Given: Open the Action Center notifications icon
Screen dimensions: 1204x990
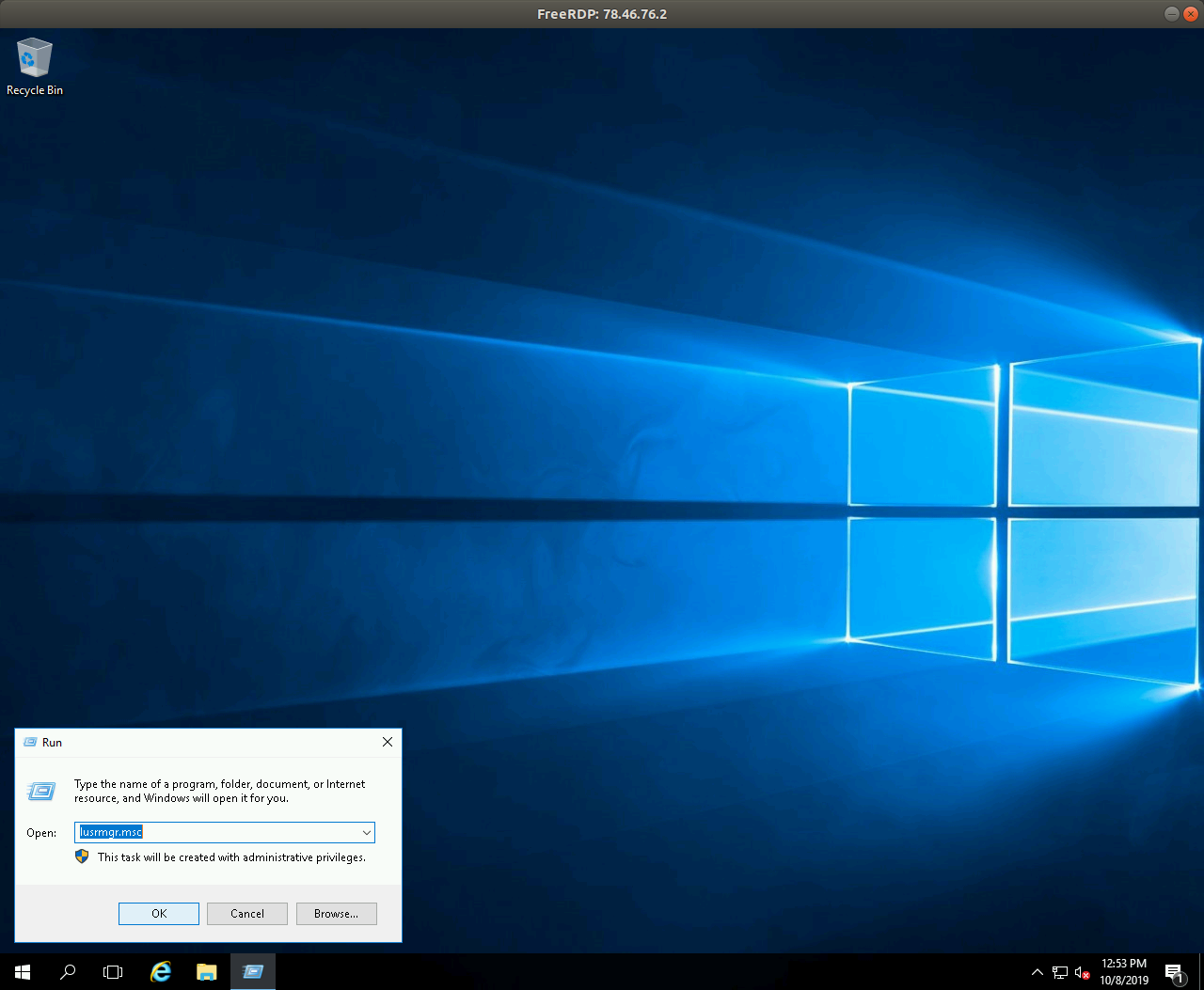Looking at the screenshot, I should pos(1174,972).
